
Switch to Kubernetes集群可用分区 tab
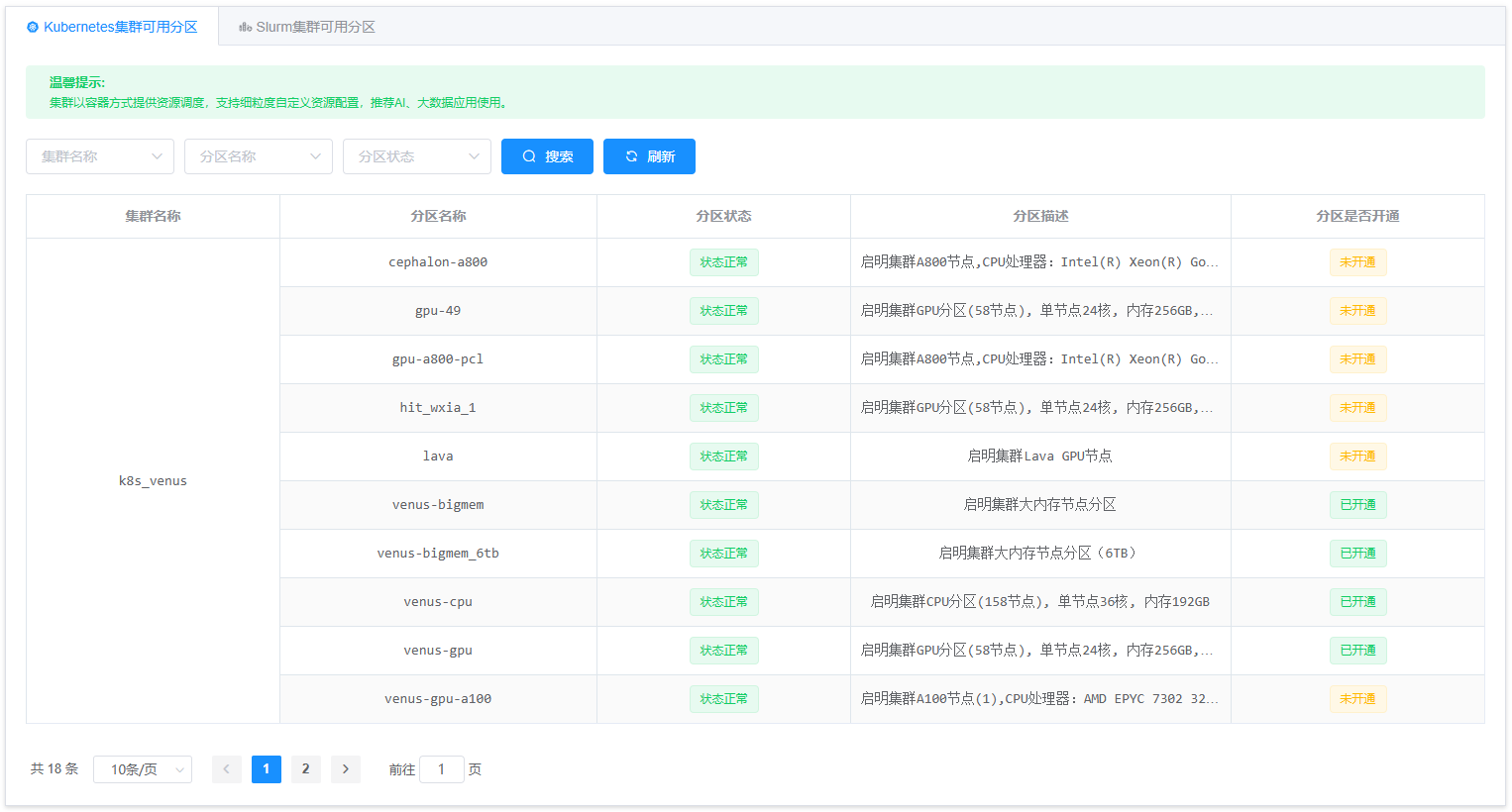tap(112, 27)
